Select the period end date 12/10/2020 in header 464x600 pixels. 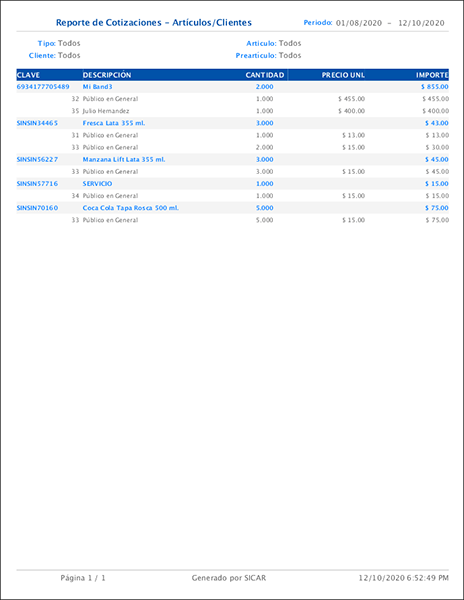(421, 23)
